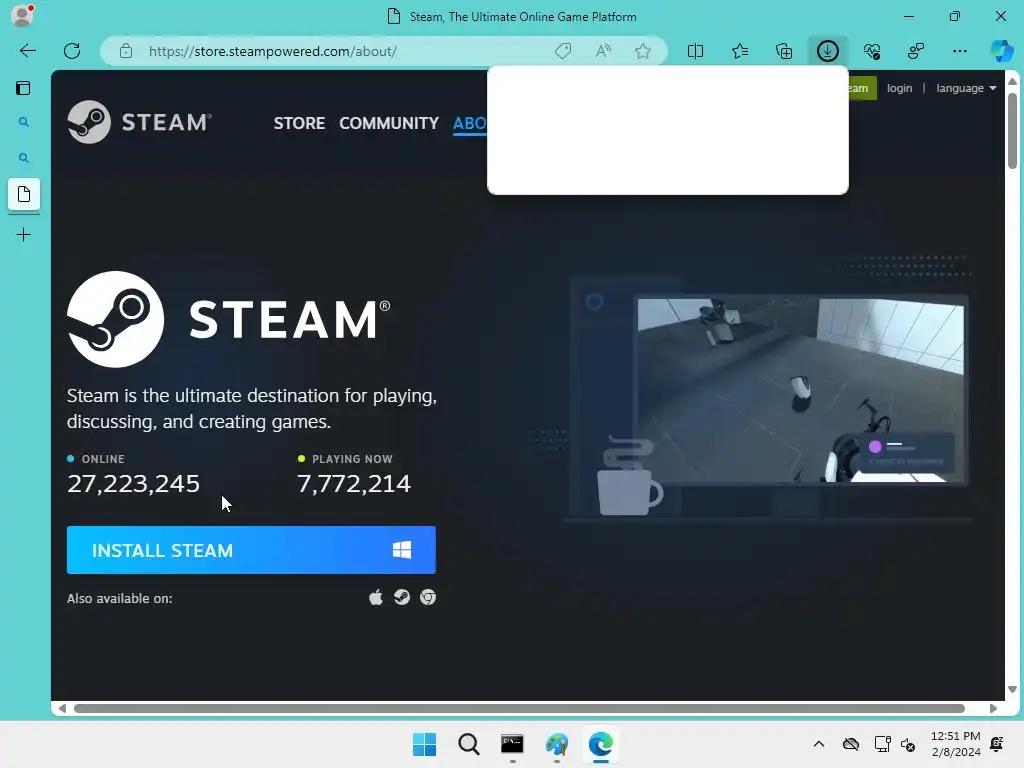Image resolution: width=1024 pixels, height=768 pixels.
Task: Open the browser profile avatar
Action: coord(22,16)
